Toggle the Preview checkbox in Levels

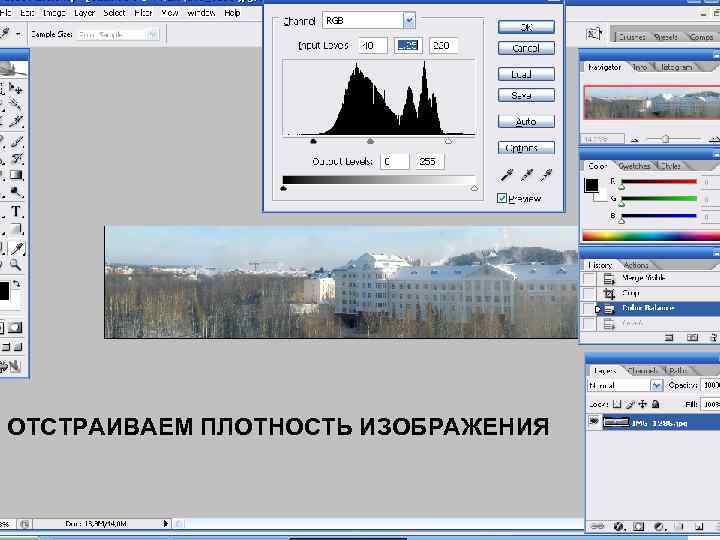pos(502,198)
